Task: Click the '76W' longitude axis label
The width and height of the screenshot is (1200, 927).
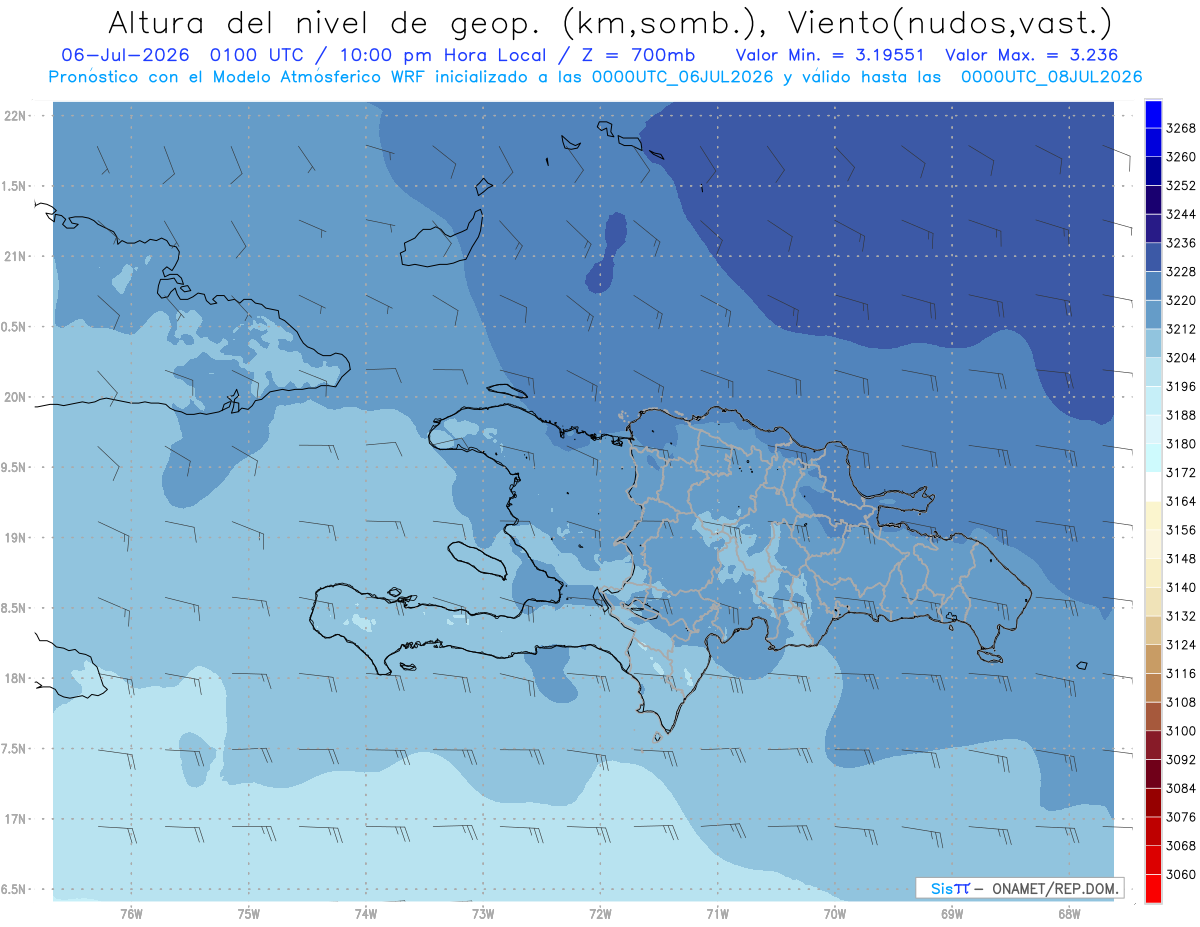Action: pyautogui.click(x=131, y=913)
